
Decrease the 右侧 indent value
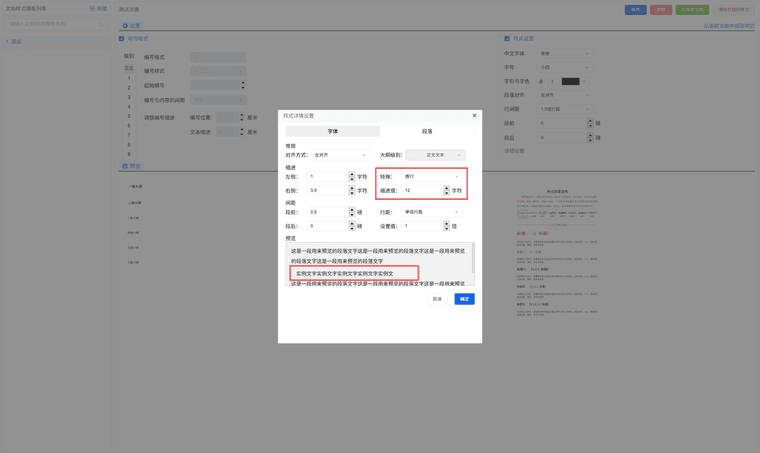coord(352,193)
